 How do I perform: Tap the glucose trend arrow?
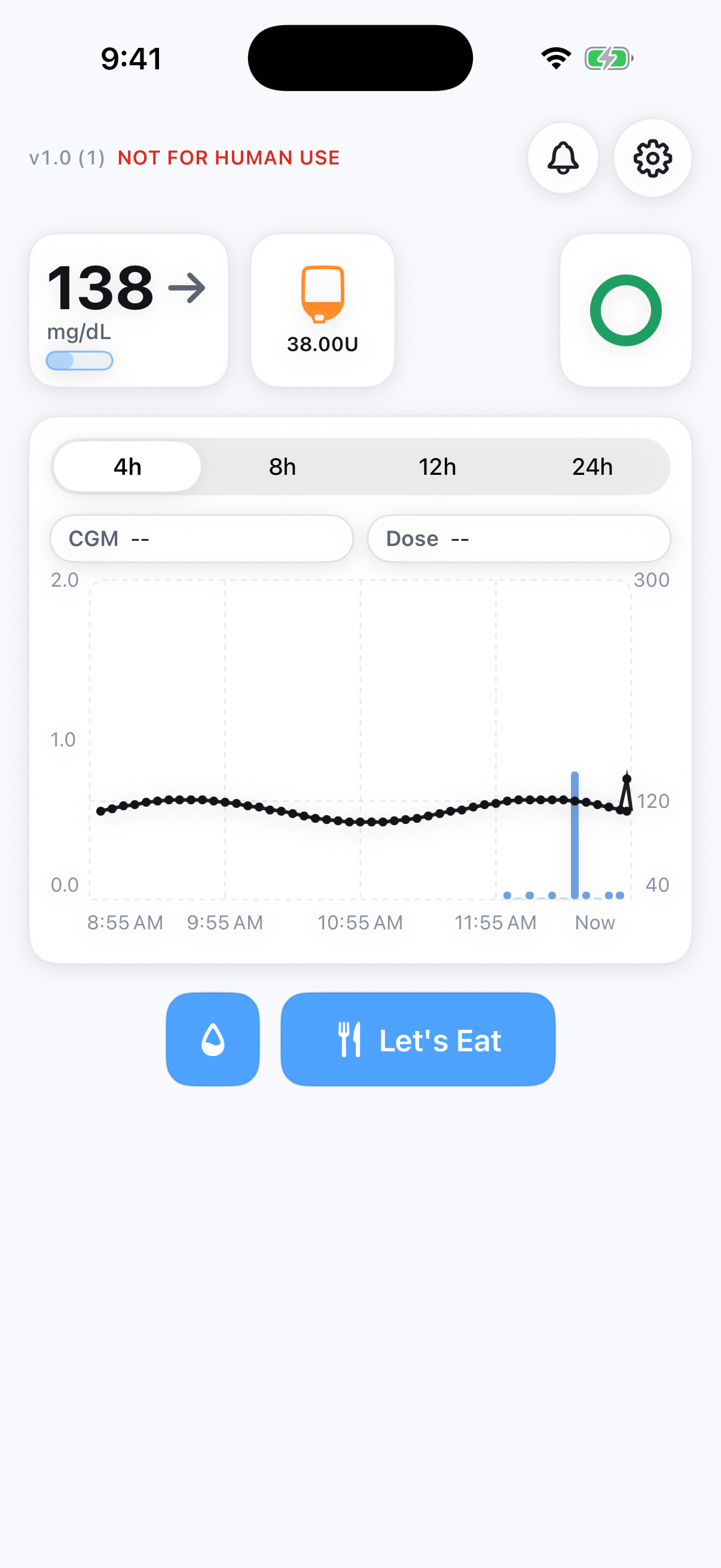tap(187, 288)
